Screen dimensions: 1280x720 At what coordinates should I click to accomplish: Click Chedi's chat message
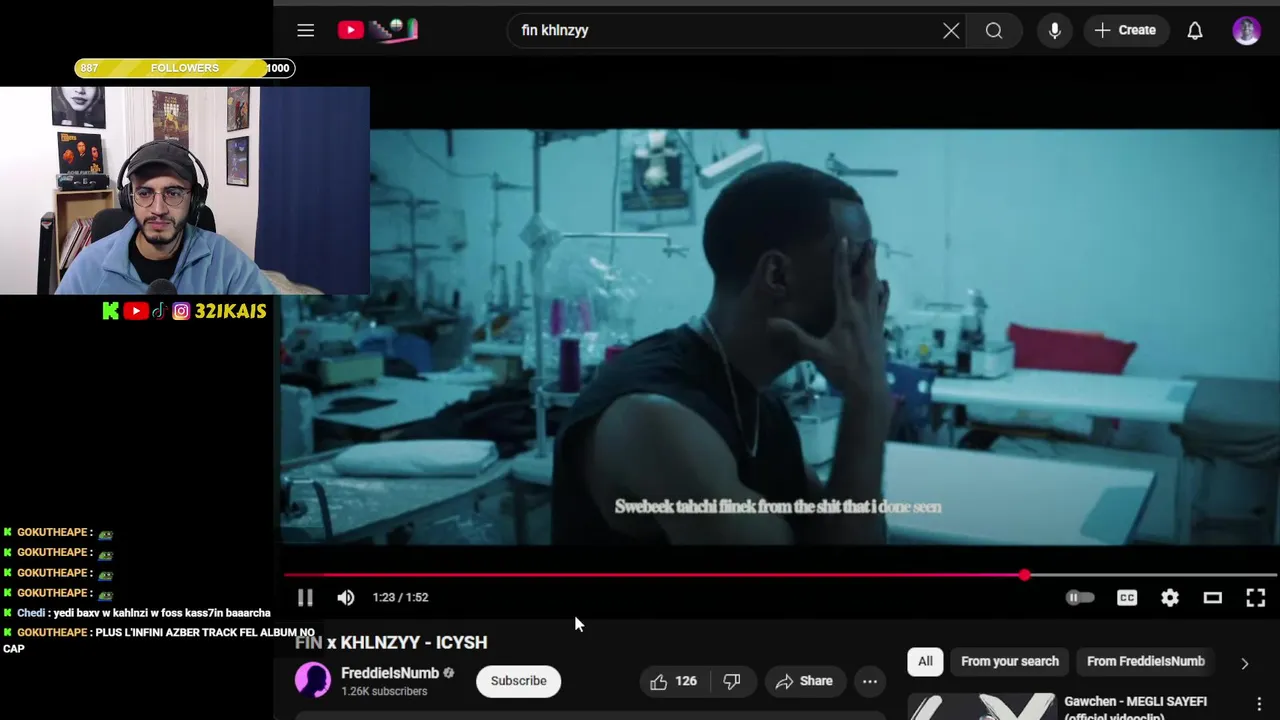tap(137, 613)
